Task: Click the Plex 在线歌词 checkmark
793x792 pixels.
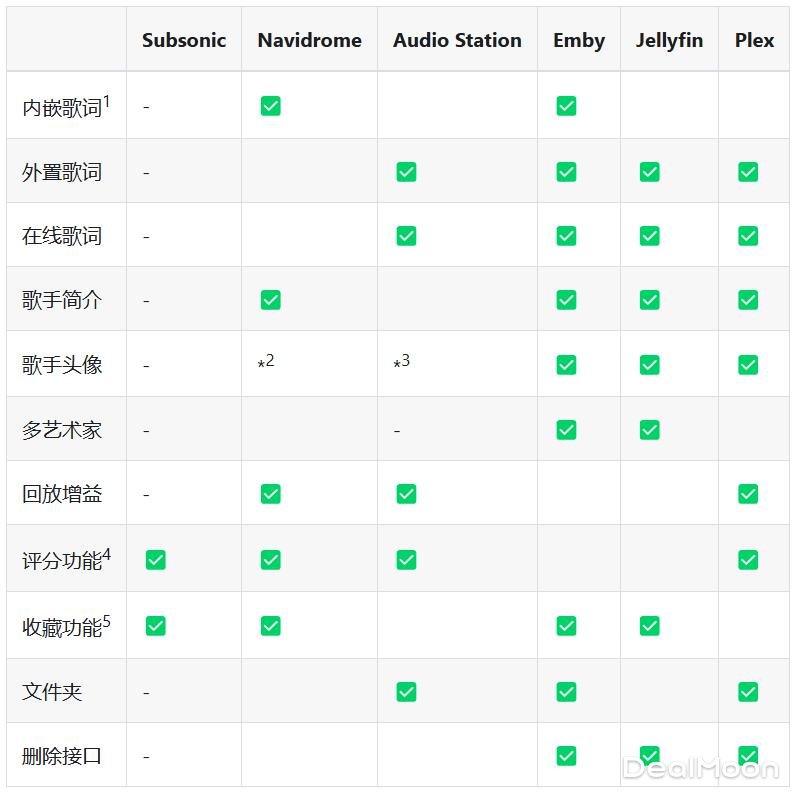Action: [748, 236]
